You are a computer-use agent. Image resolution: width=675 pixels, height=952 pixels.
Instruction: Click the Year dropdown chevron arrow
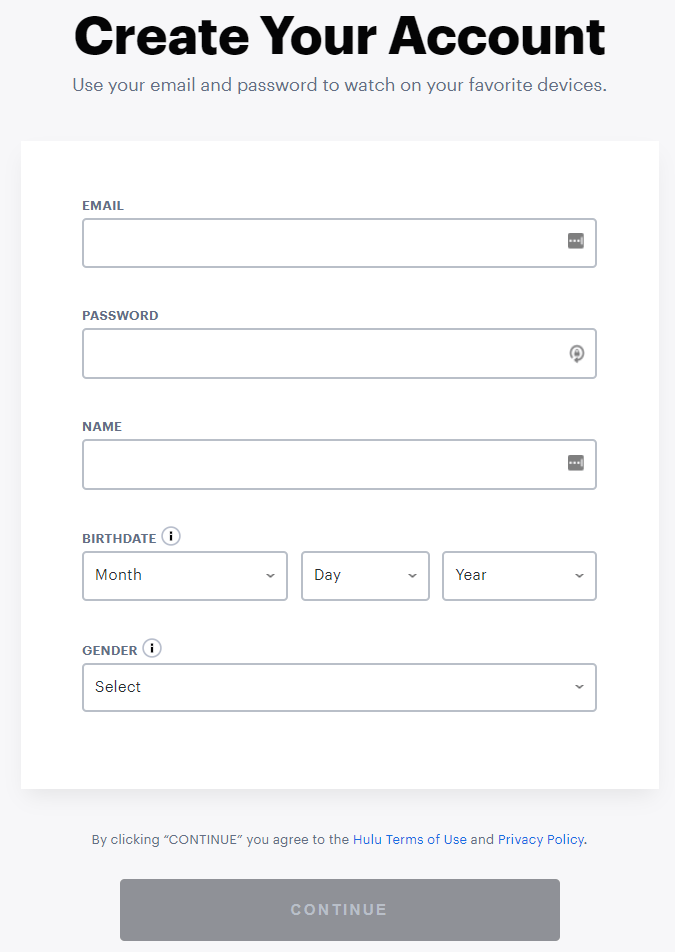580,576
